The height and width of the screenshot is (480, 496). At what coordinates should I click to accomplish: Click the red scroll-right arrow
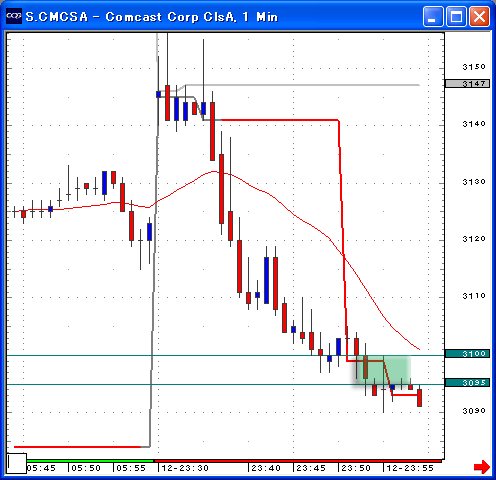tap(482, 467)
